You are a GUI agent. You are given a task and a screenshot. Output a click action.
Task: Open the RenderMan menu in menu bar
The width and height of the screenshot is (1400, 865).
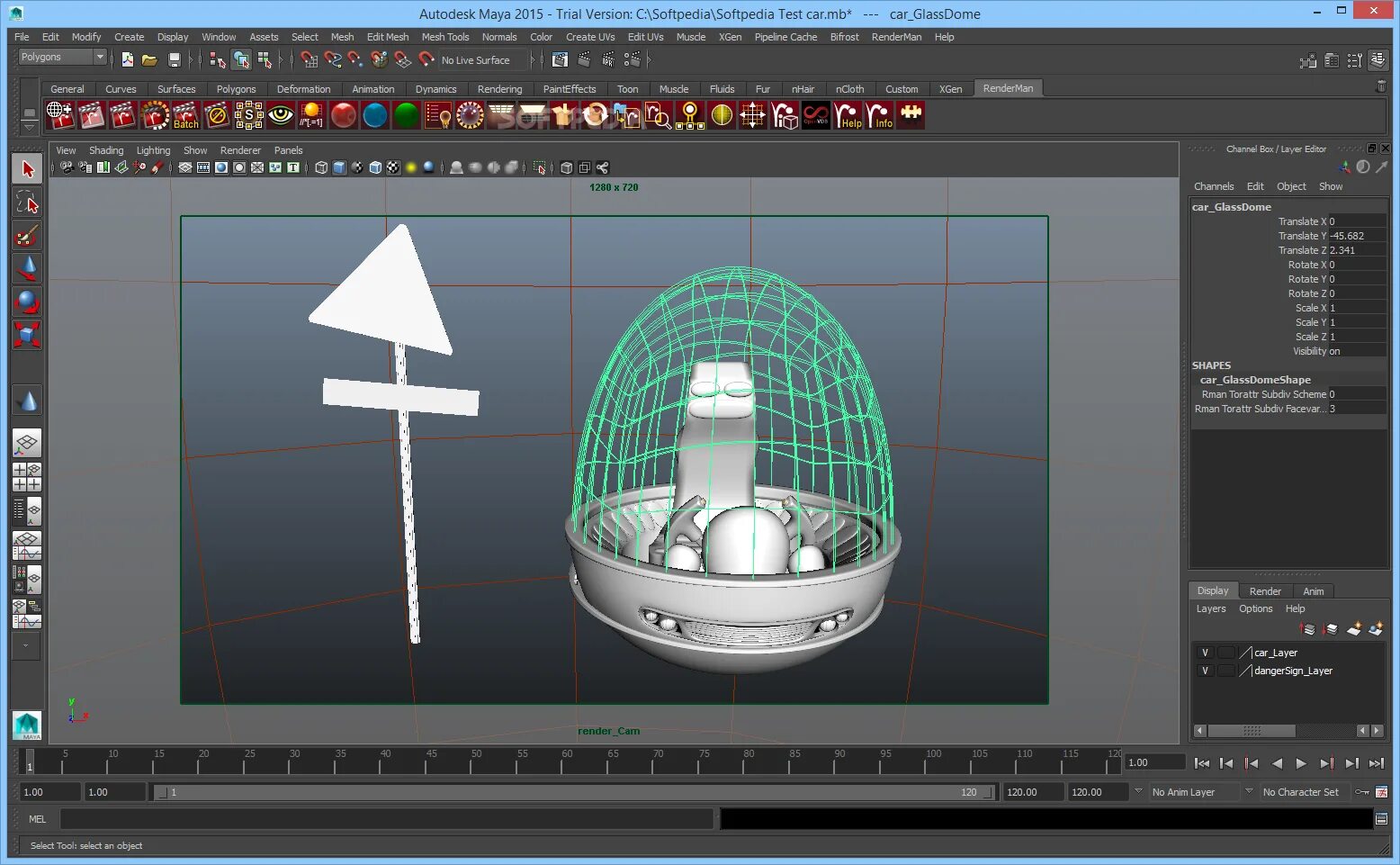(x=896, y=37)
